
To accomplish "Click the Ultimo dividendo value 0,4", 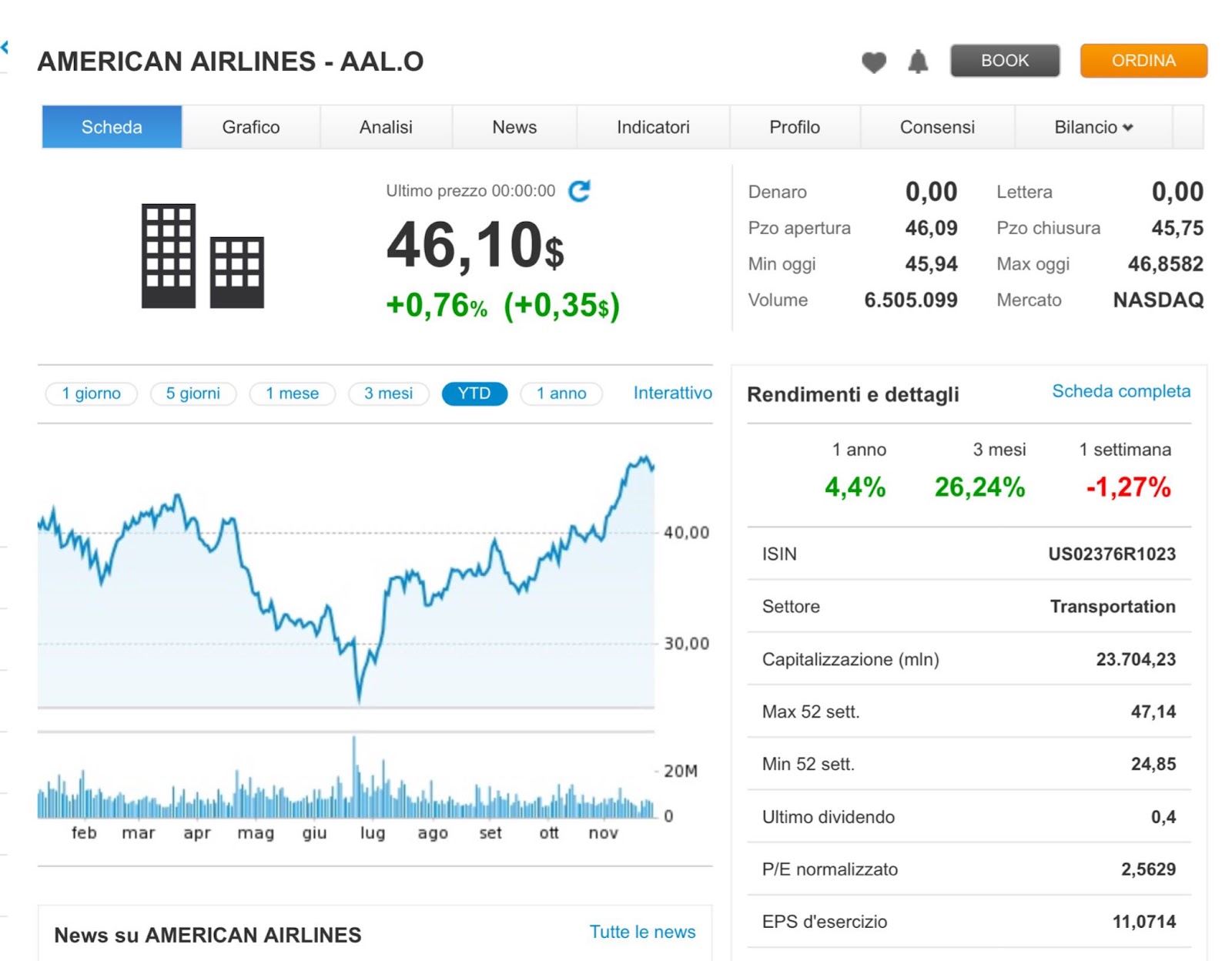I will [x=1163, y=818].
